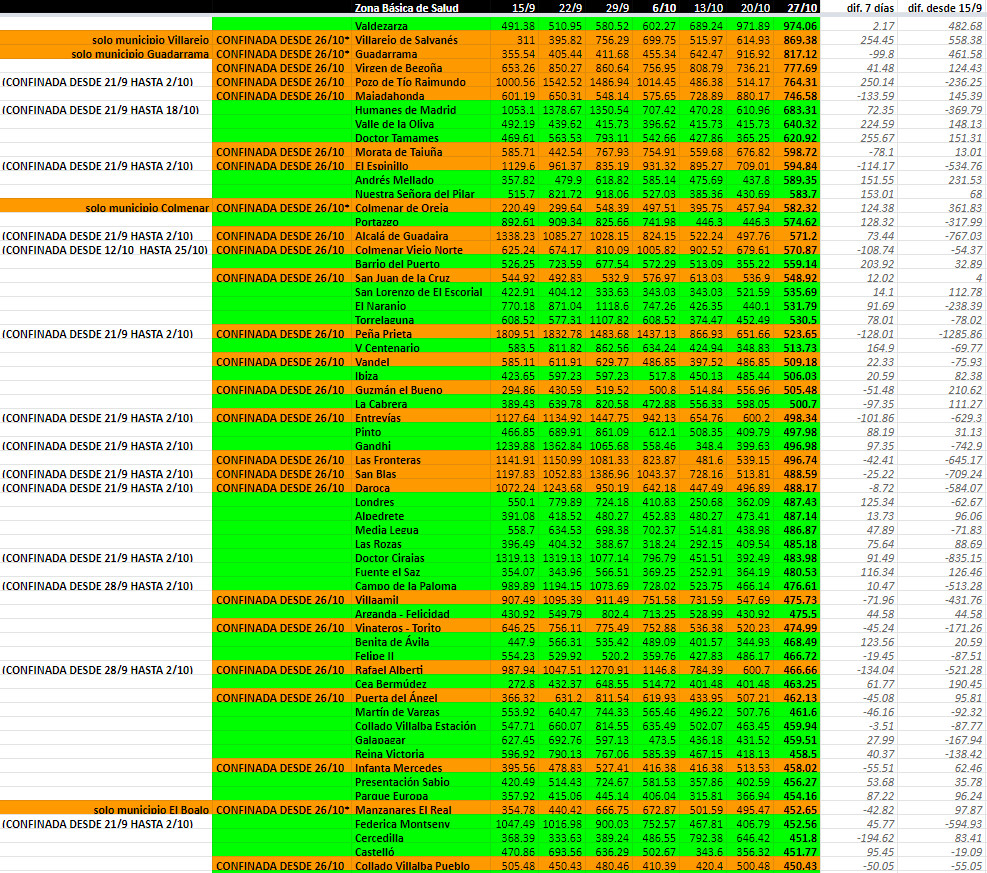
Task: Click Valdezarza's 27/10 value "974.06"
Action: (x=801, y=26)
